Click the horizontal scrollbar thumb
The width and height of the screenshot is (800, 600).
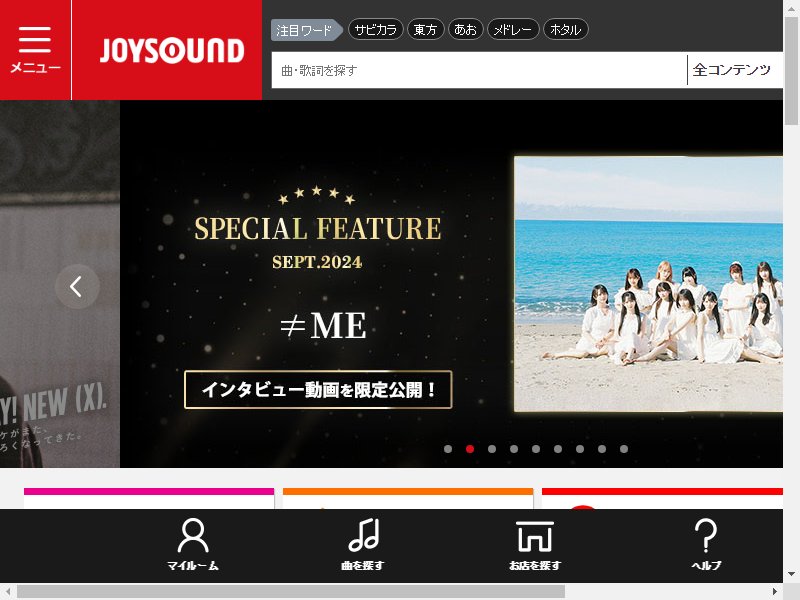coord(291,591)
